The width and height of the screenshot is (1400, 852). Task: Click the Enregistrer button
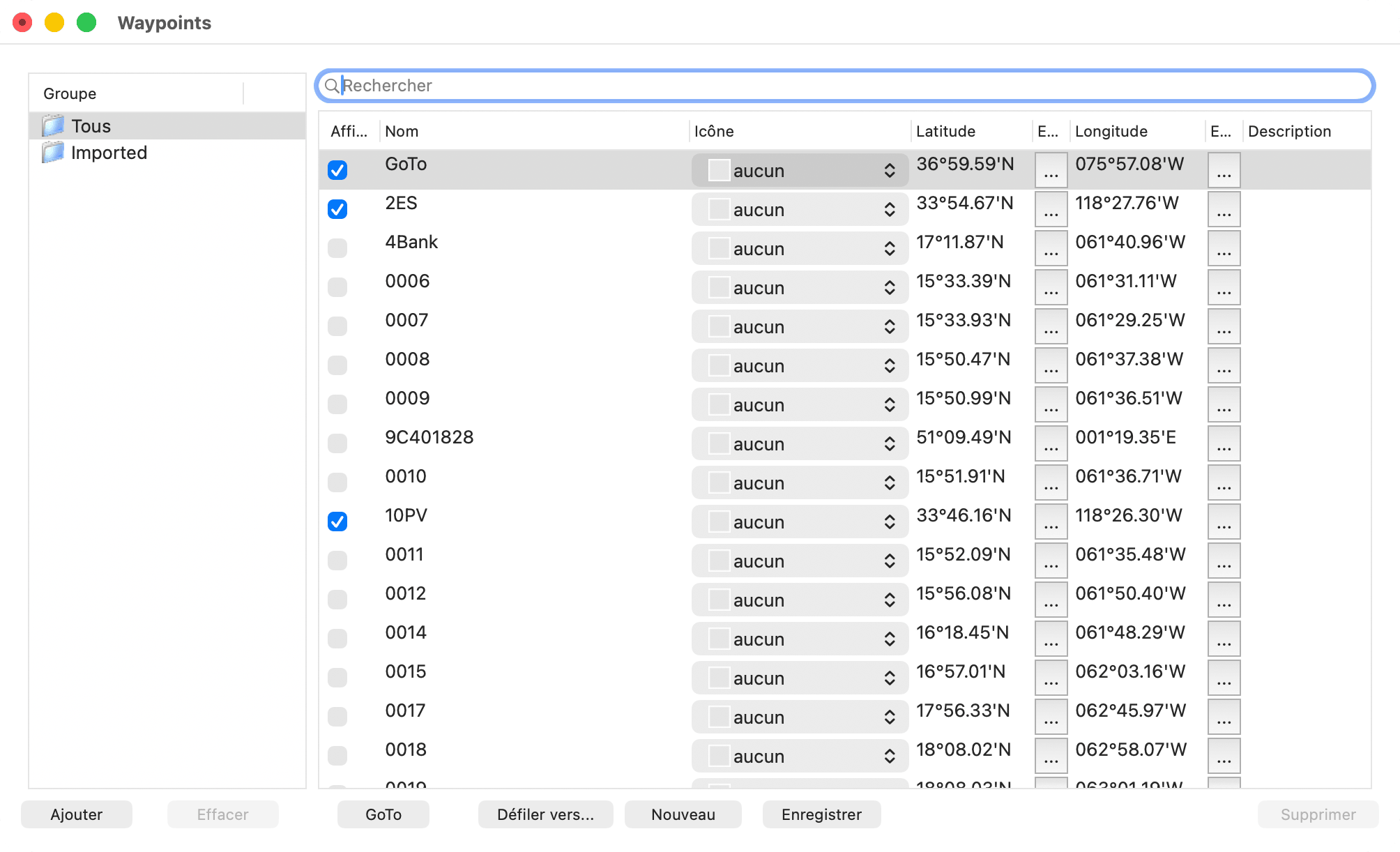point(821,814)
